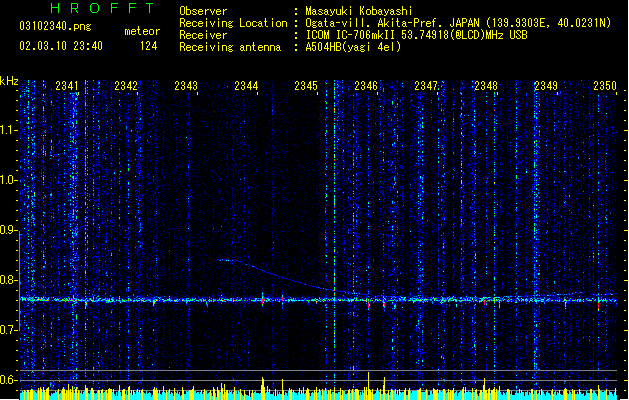
Task: Click the 2344 time marker
Action: tap(246, 86)
